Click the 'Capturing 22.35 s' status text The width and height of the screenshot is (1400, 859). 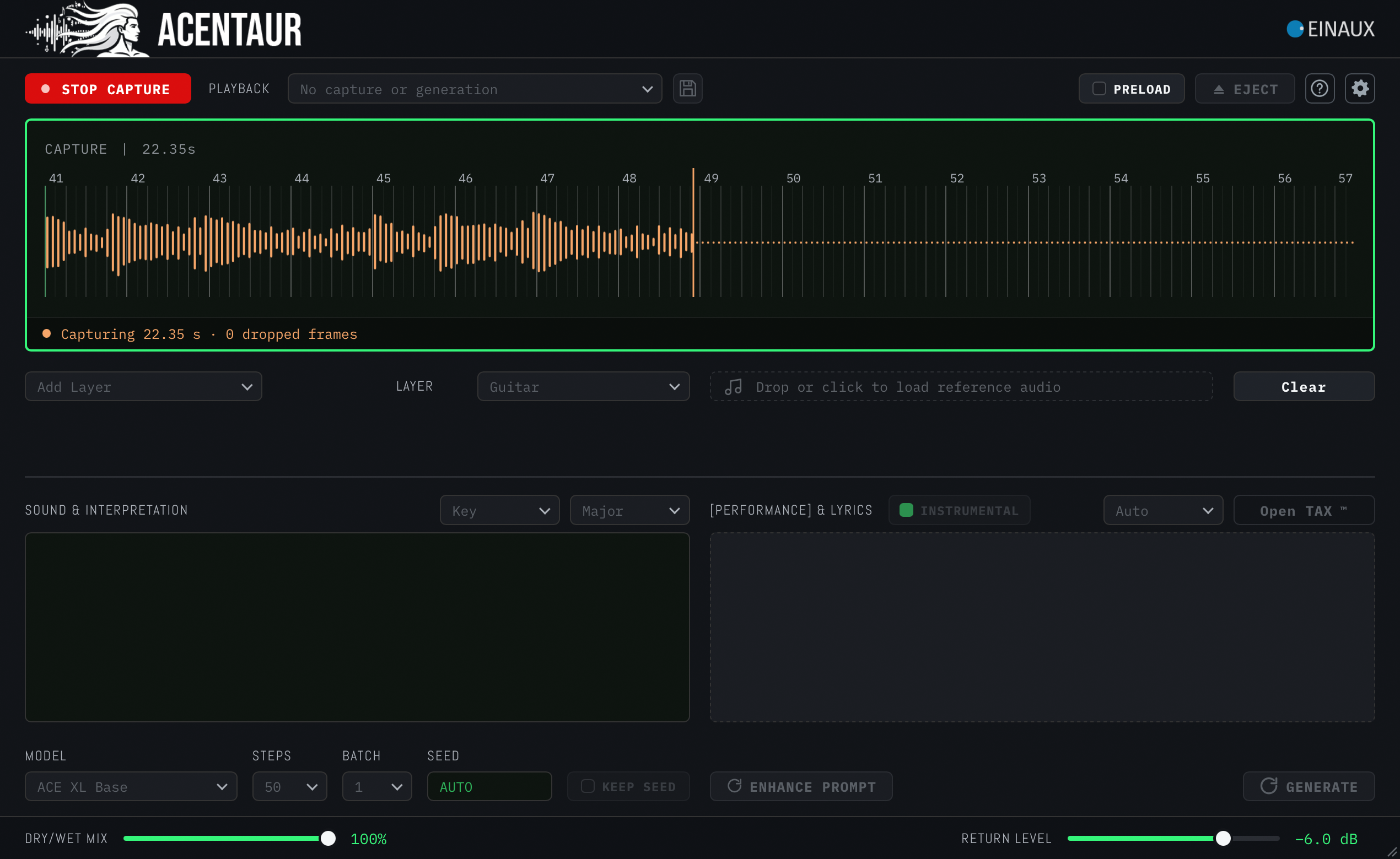[x=131, y=334]
